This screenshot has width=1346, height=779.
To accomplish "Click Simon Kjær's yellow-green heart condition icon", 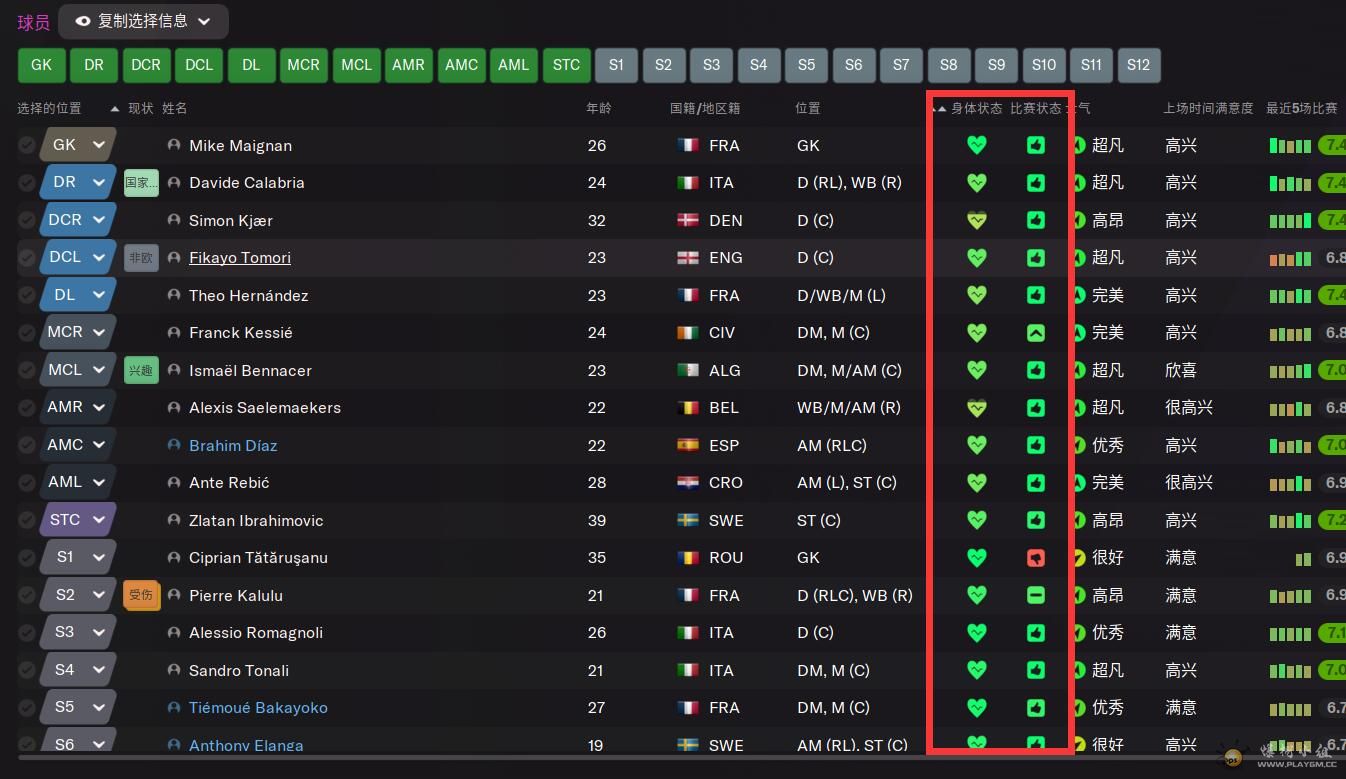I will pyautogui.click(x=977, y=220).
